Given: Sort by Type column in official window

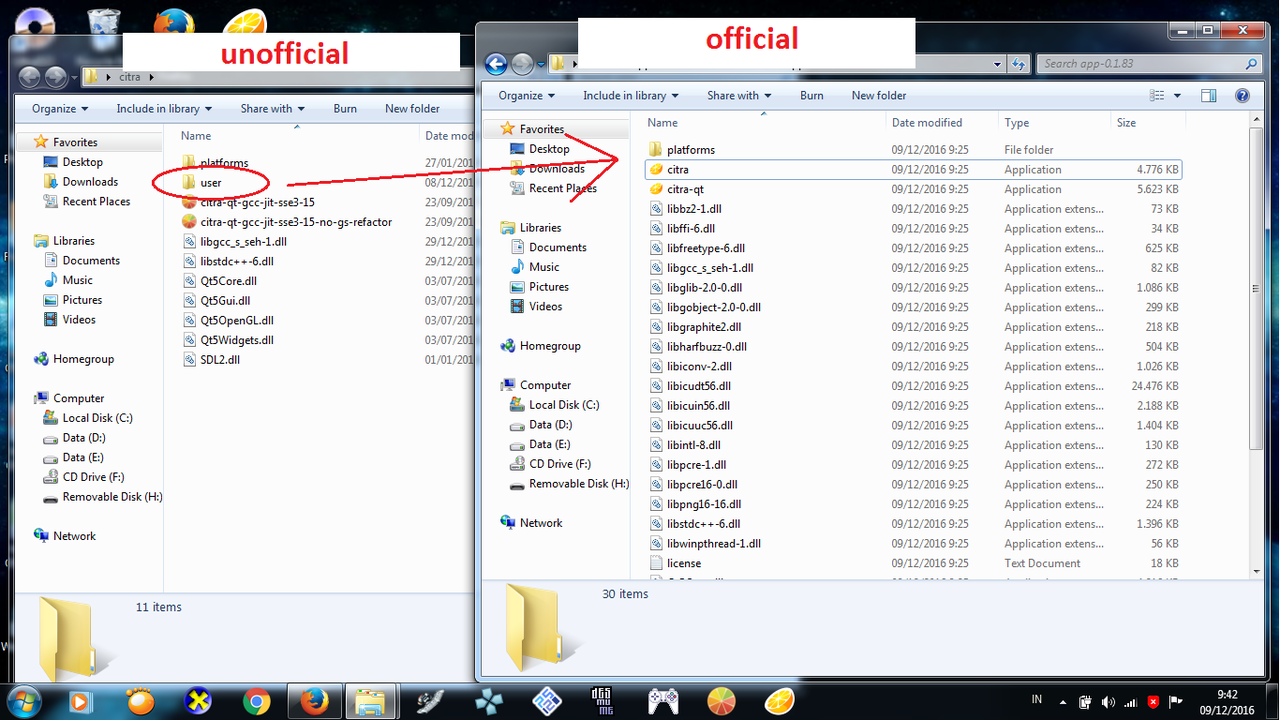Looking at the screenshot, I should 1054,123.
